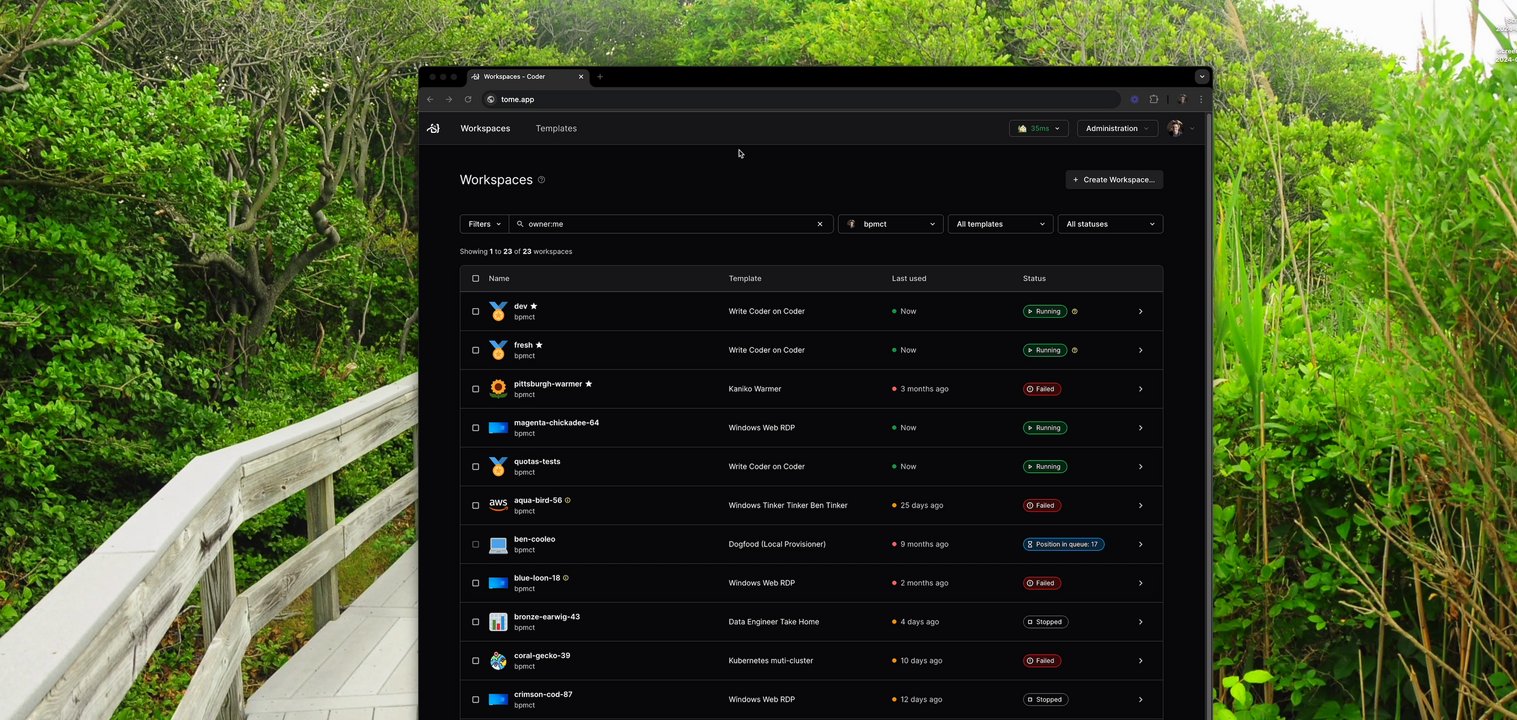Check the box for pittsburgh-warmer
Screen dimensions: 1517x720
pos(475,389)
